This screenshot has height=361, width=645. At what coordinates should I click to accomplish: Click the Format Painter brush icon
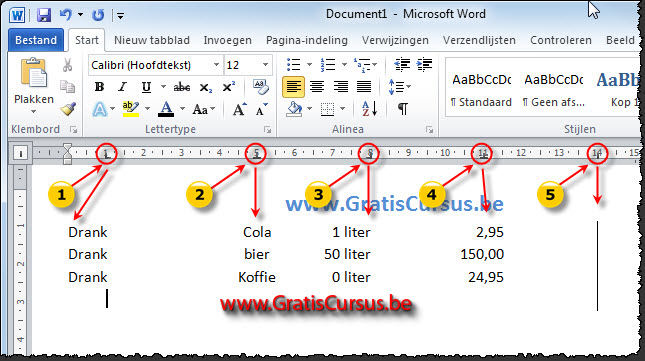pos(68,109)
